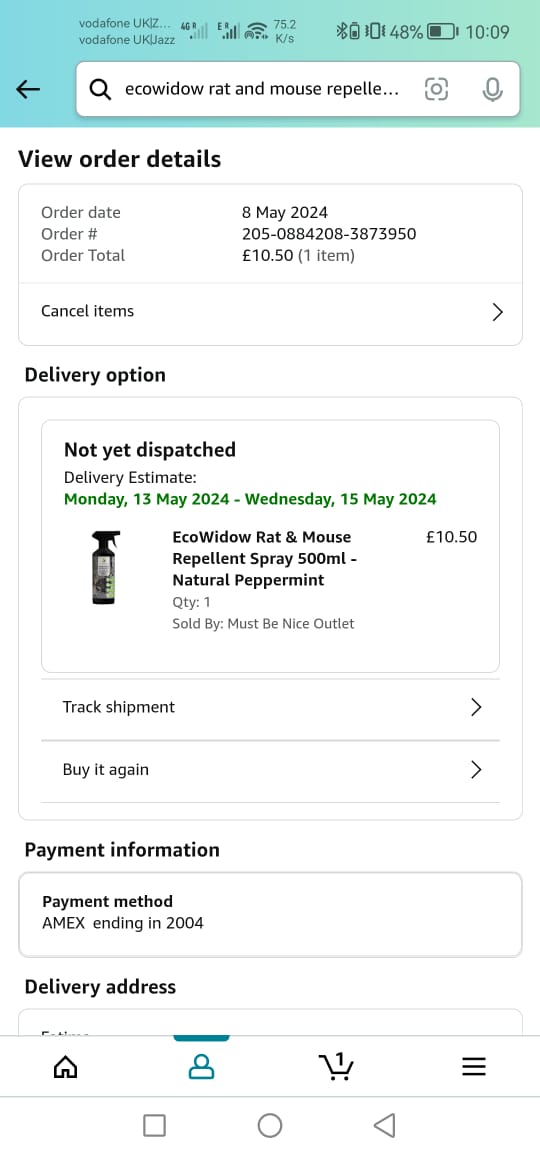Open the account profile tab icon
The height and width of the screenshot is (1155, 540).
(201, 1067)
